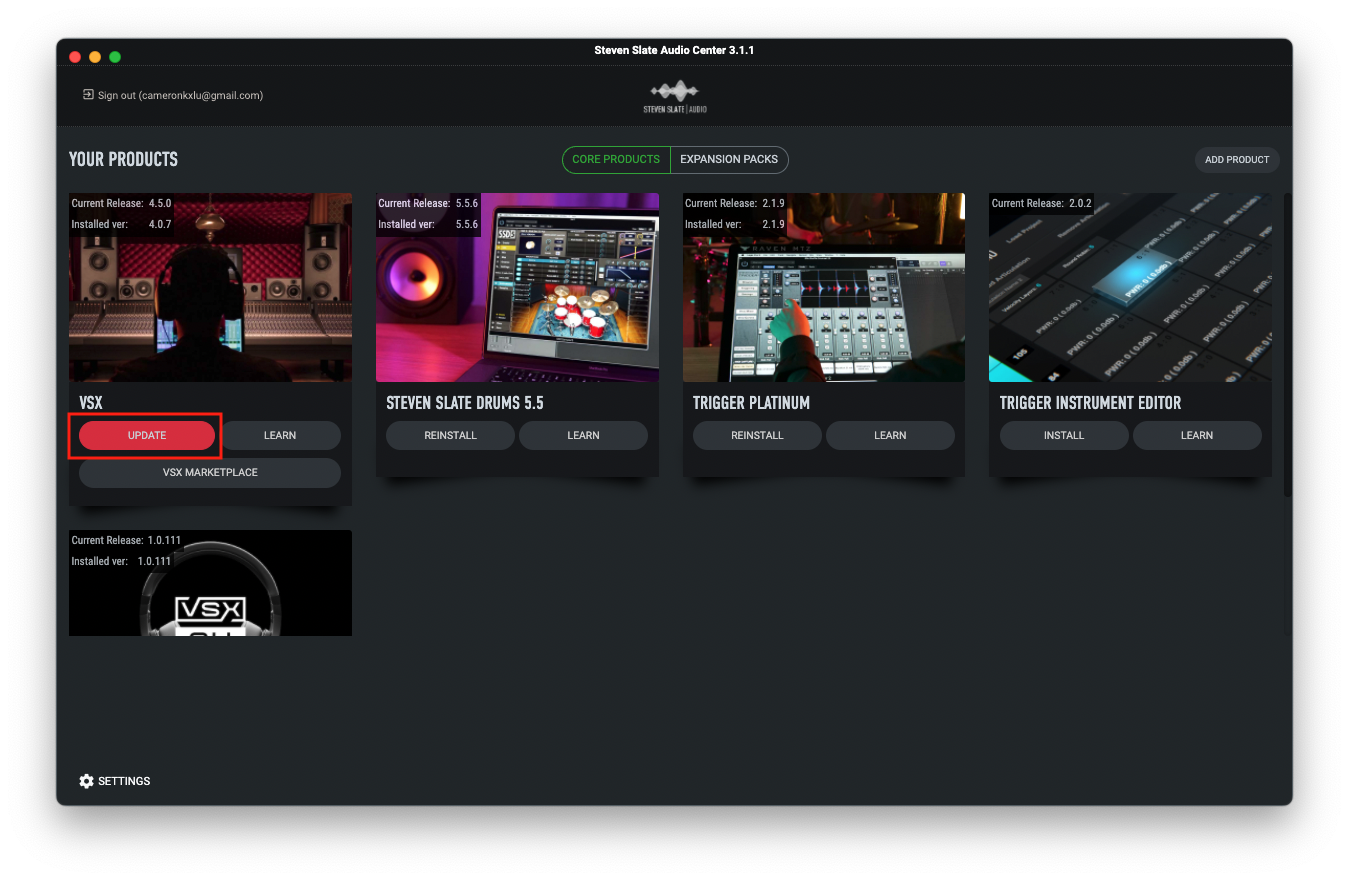
Task: Open the VSX Marketplace
Action: point(210,472)
